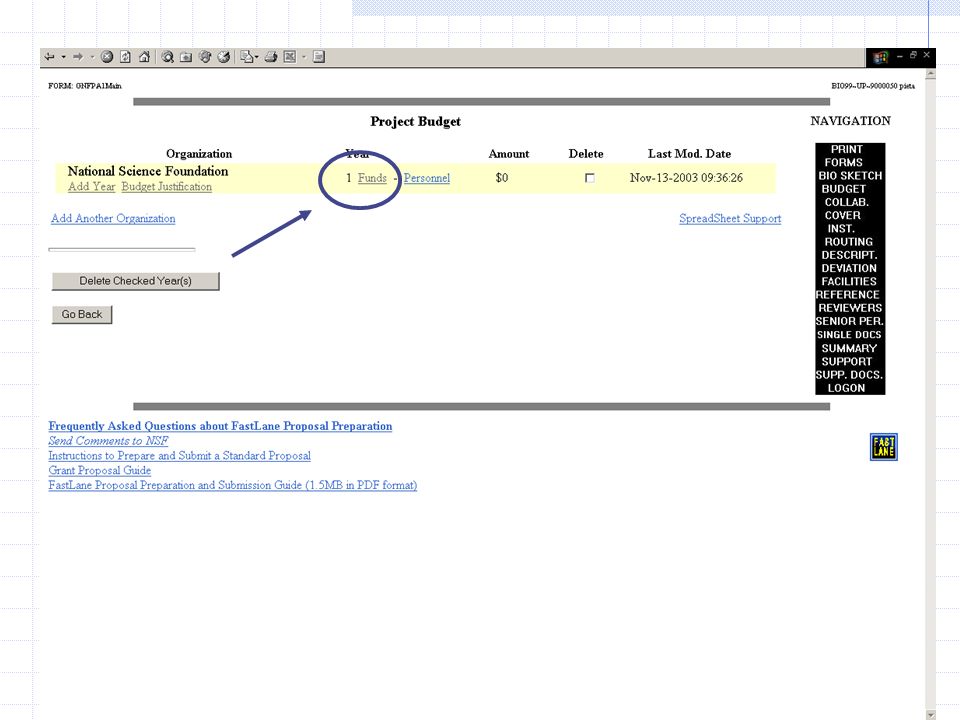The width and height of the screenshot is (960, 720).
Task: Click the vertical scrollbar up arrow
Action: click(931, 74)
